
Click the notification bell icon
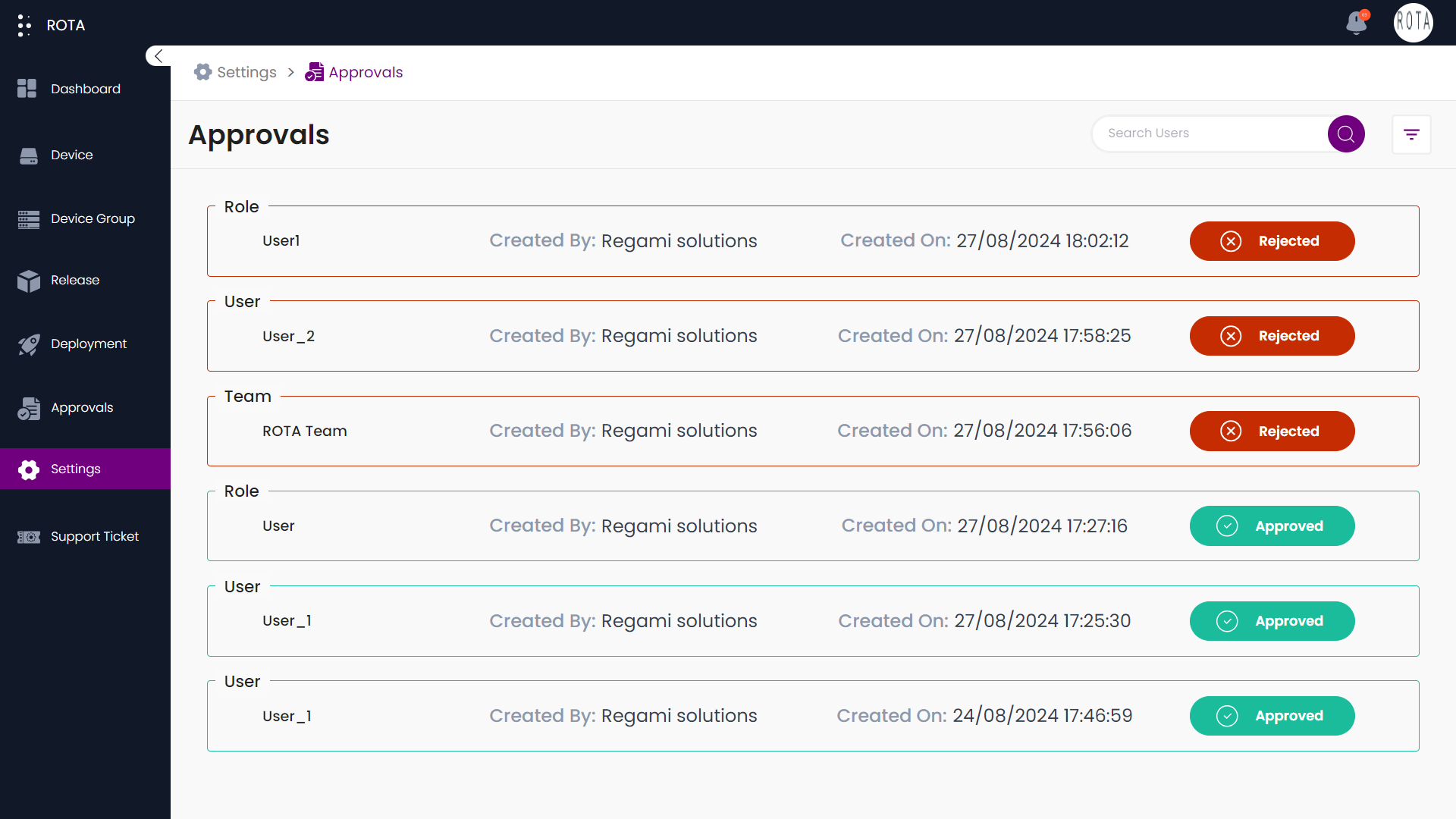click(x=1357, y=23)
